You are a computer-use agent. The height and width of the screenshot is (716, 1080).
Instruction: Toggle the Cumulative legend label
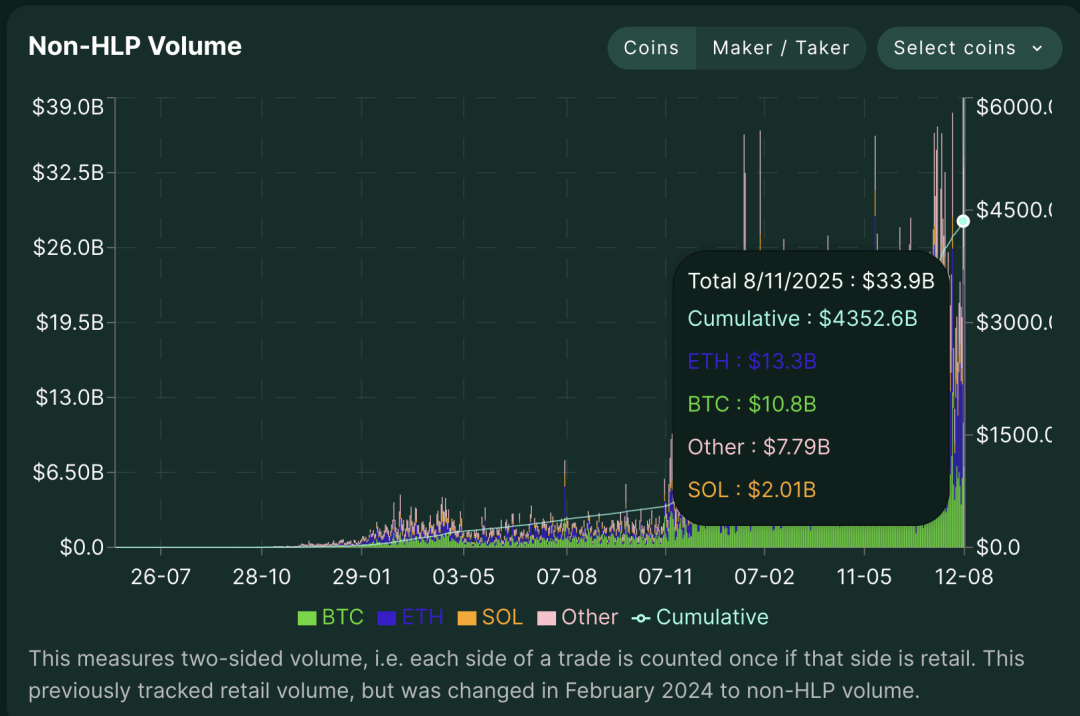(x=712, y=618)
